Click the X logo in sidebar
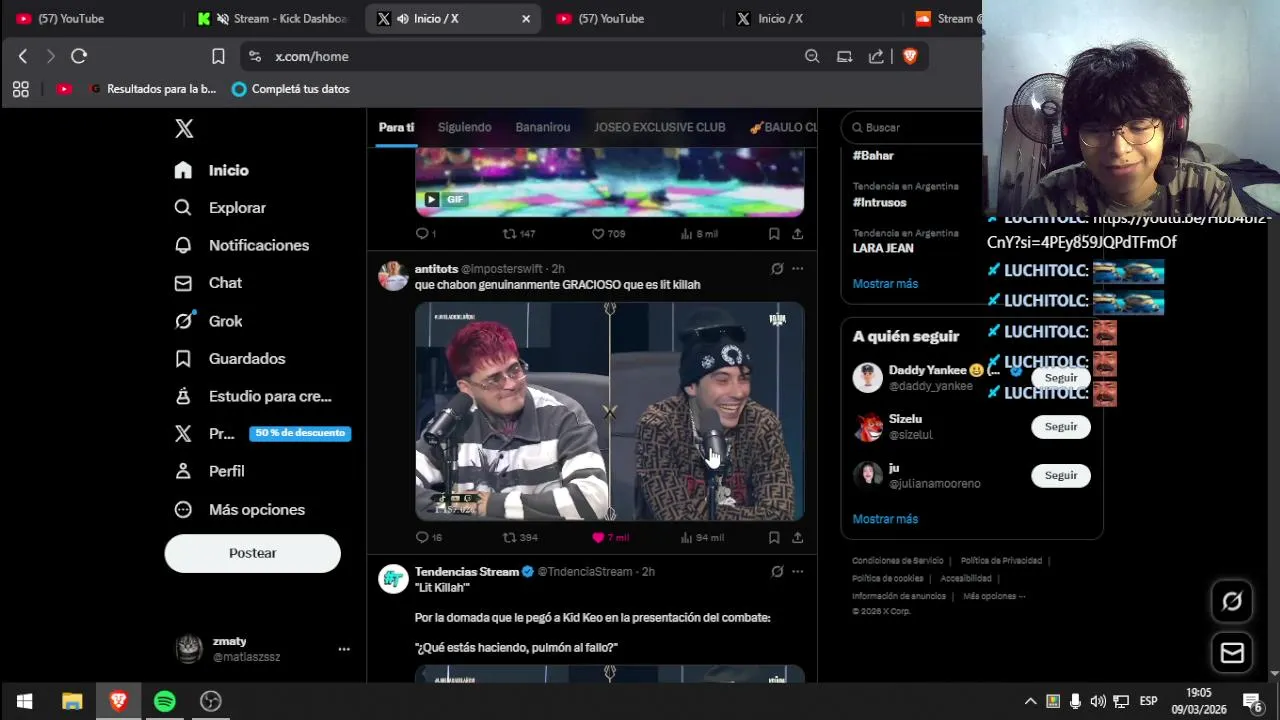The height and width of the screenshot is (720, 1280). [184, 128]
